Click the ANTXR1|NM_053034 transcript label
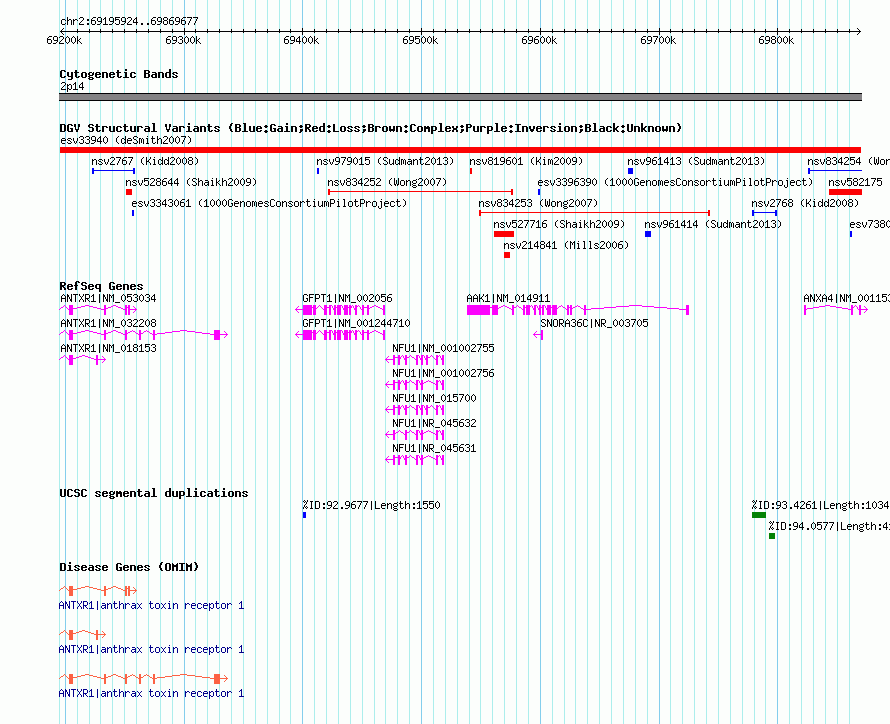The width and height of the screenshot is (890, 724). (108, 298)
